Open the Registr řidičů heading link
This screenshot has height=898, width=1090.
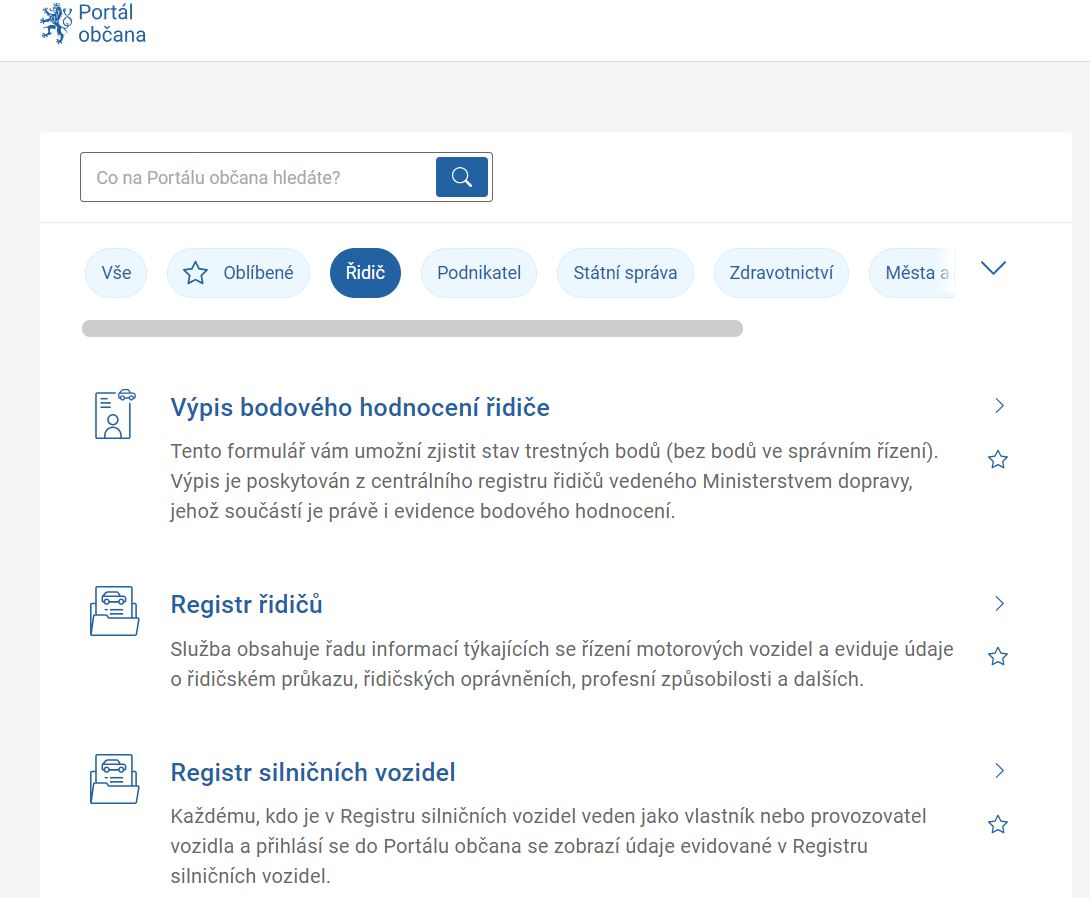click(x=247, y=605)
